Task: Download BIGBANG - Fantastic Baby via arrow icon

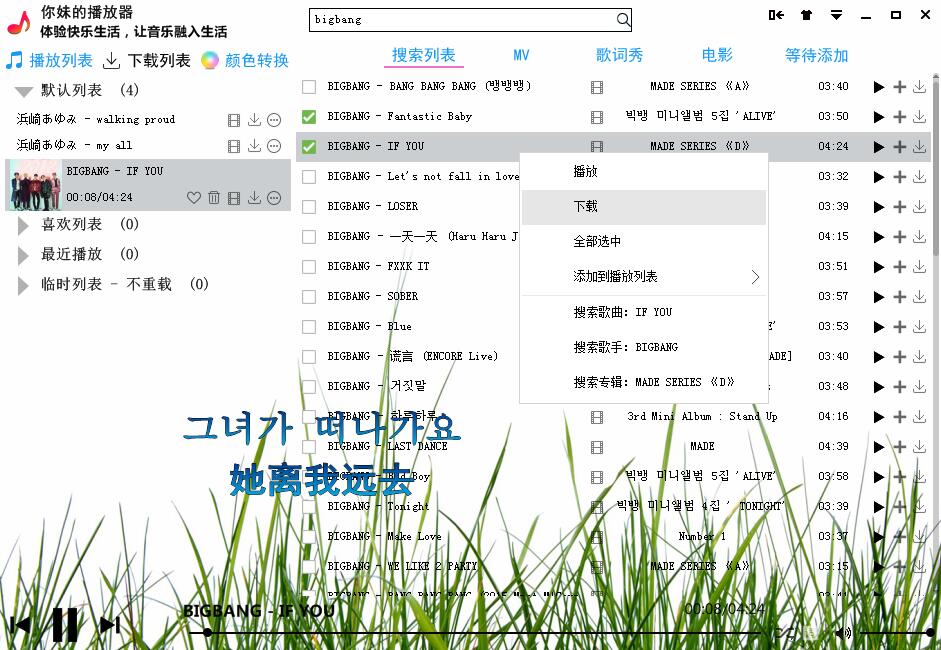Action: [919, 116]
